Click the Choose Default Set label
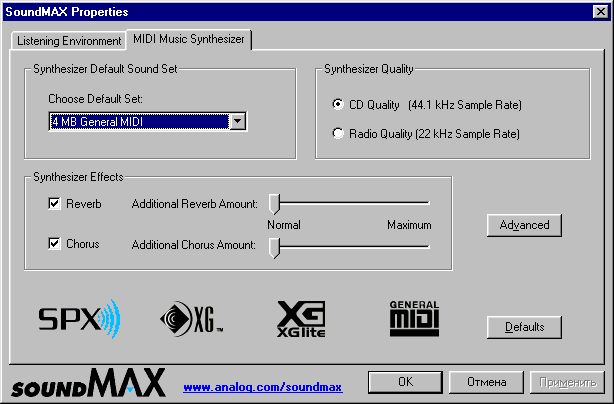The height and width of the screenshot is (404, 614). point(95,99)
